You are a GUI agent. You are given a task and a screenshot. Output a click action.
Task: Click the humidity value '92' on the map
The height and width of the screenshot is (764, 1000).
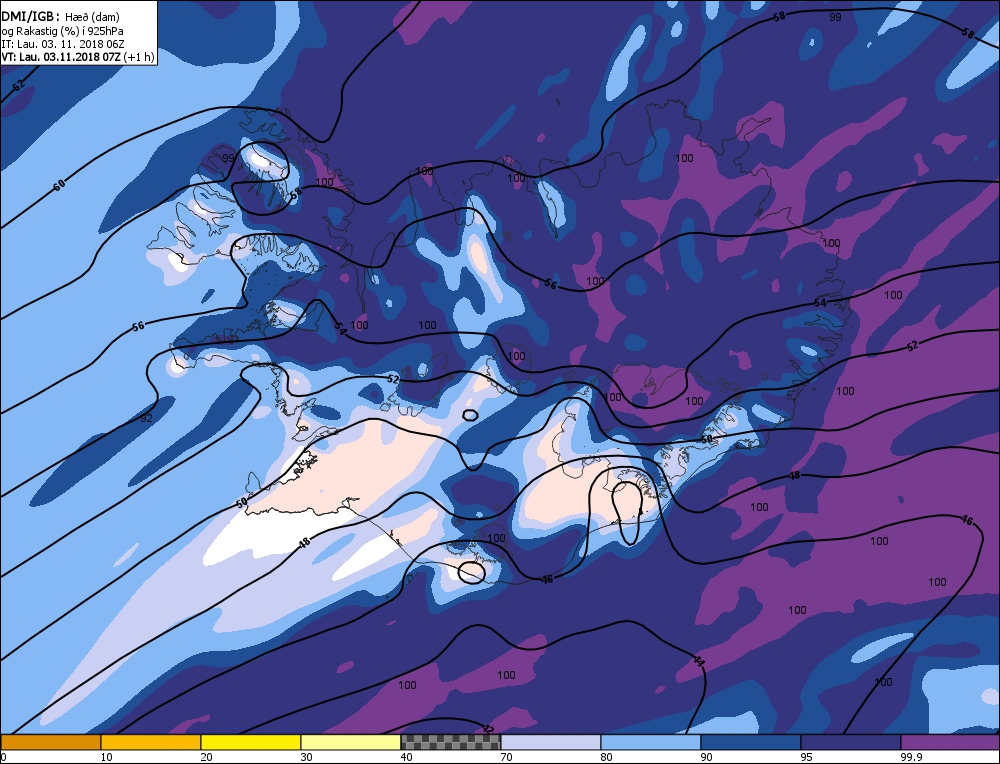[146, 418]
